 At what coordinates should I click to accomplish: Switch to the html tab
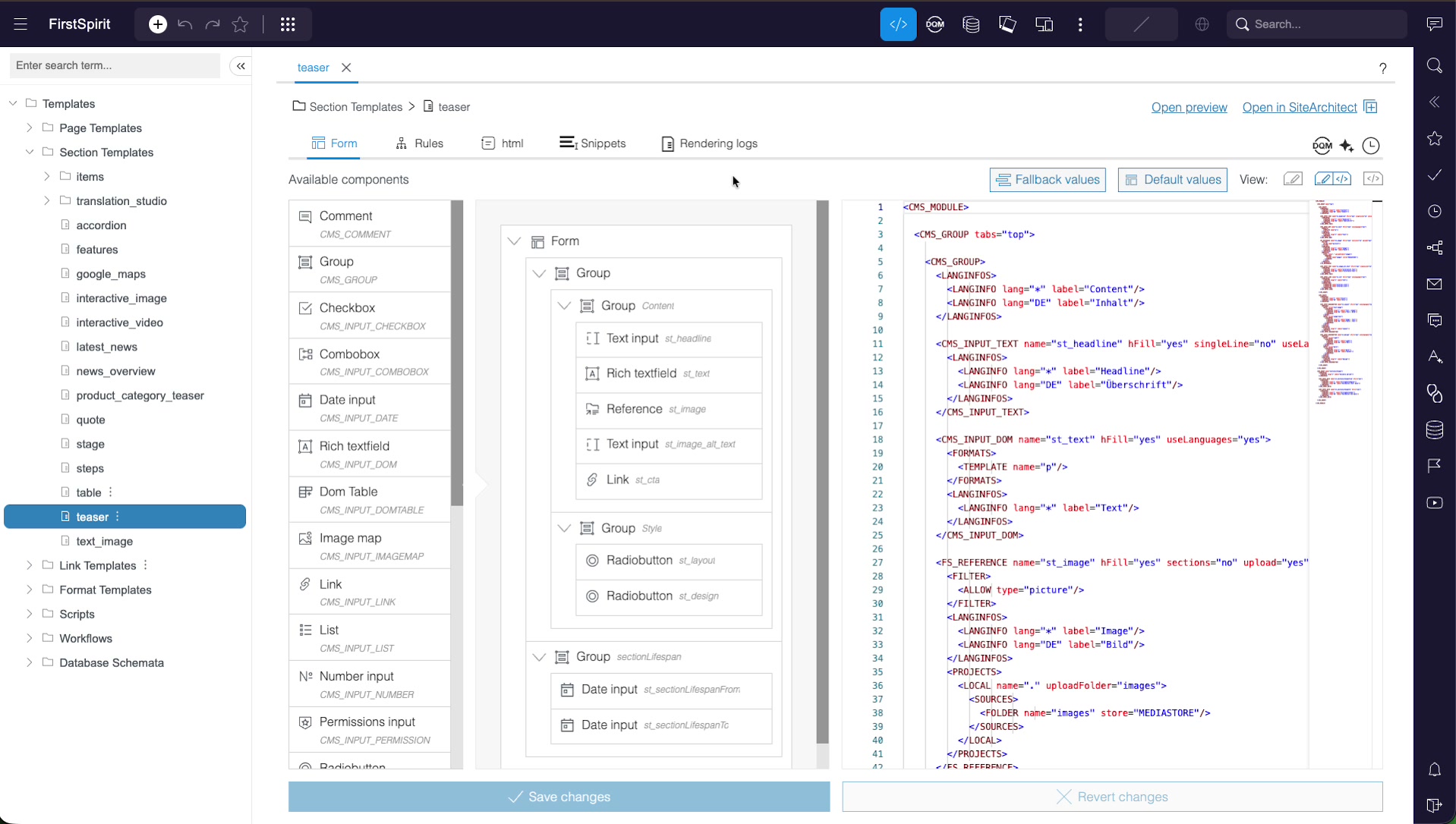[x=502, y=143]
